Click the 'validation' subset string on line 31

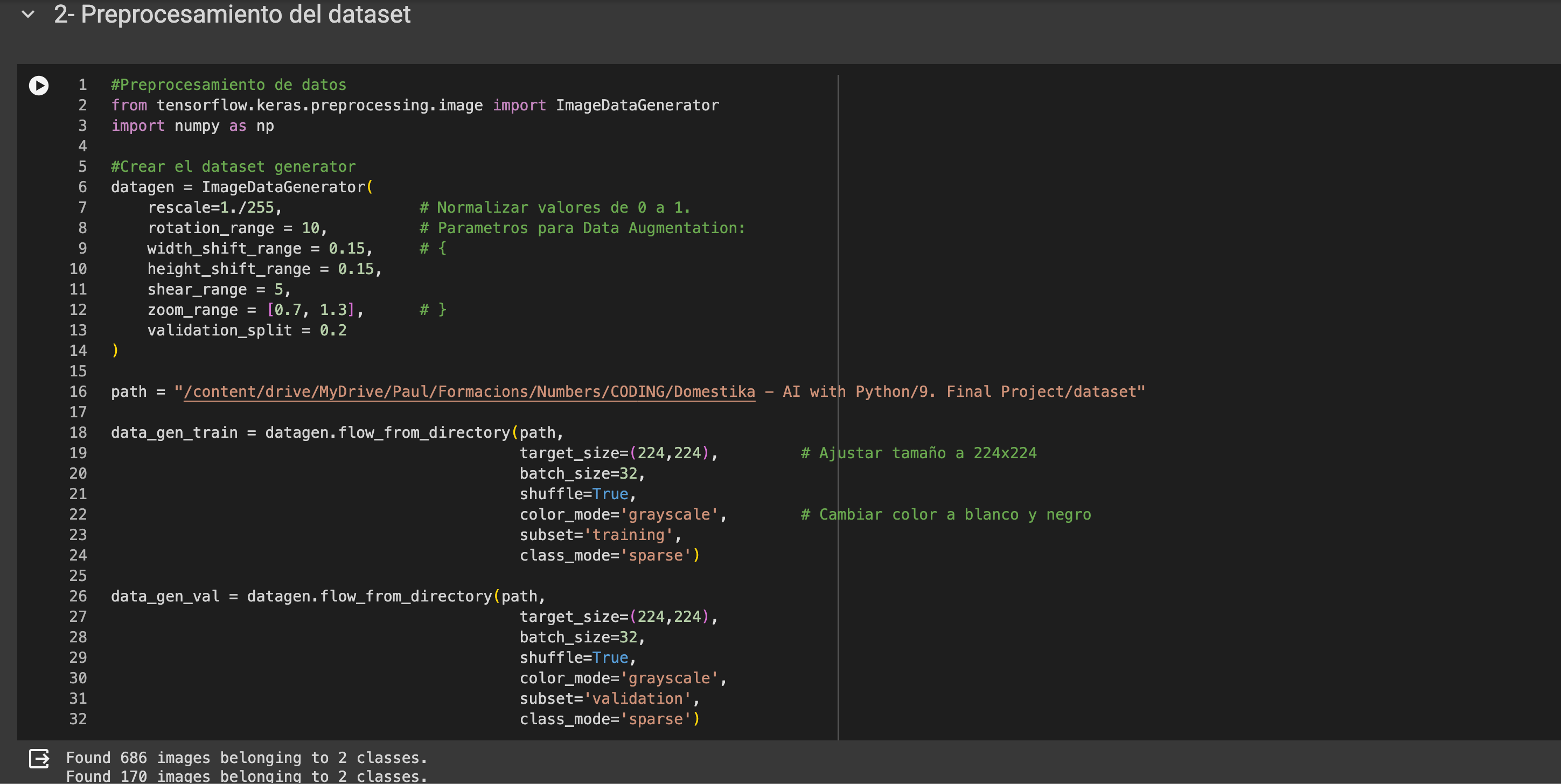[x=637, y=698]
